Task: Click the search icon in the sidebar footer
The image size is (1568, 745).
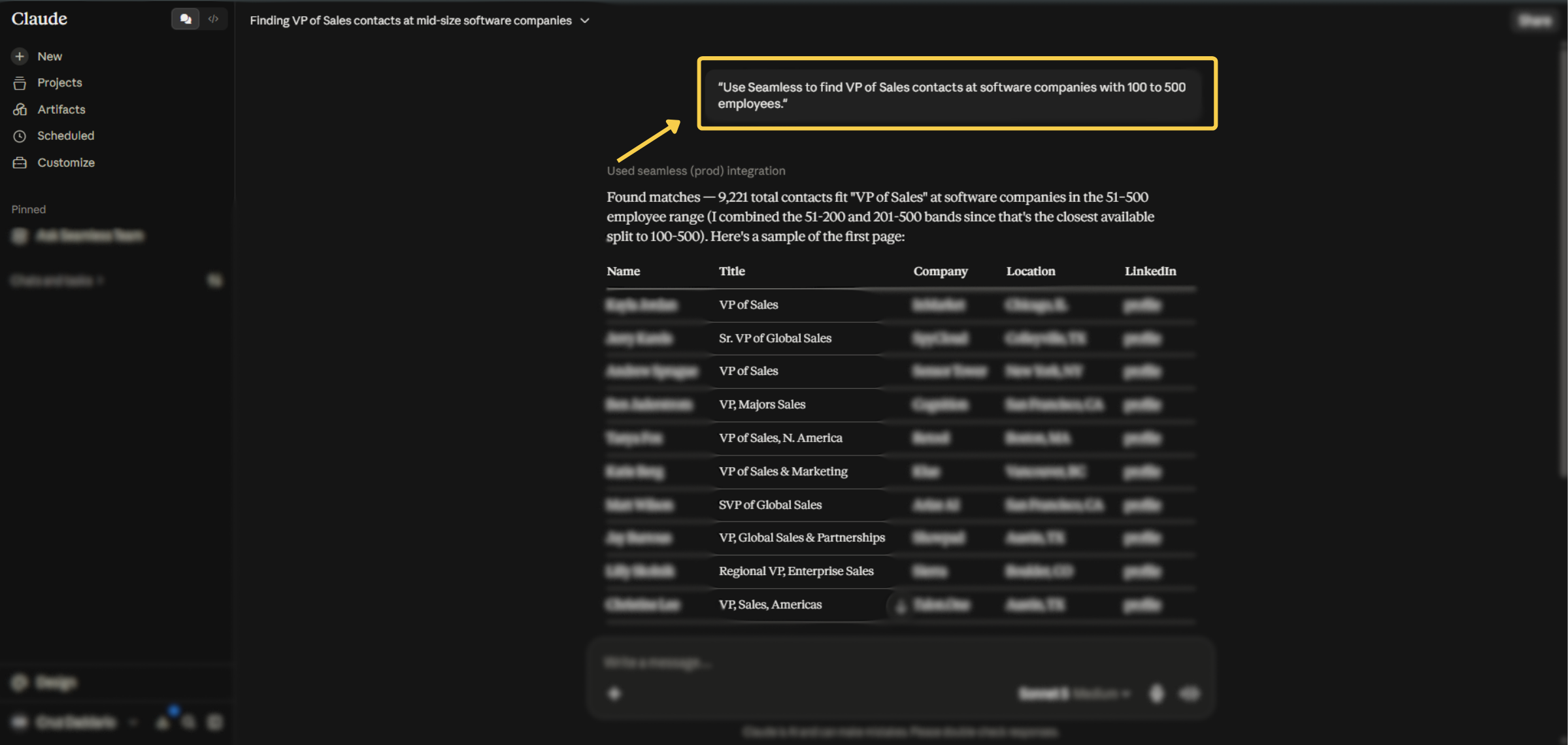Action: (x=189, y=722)
